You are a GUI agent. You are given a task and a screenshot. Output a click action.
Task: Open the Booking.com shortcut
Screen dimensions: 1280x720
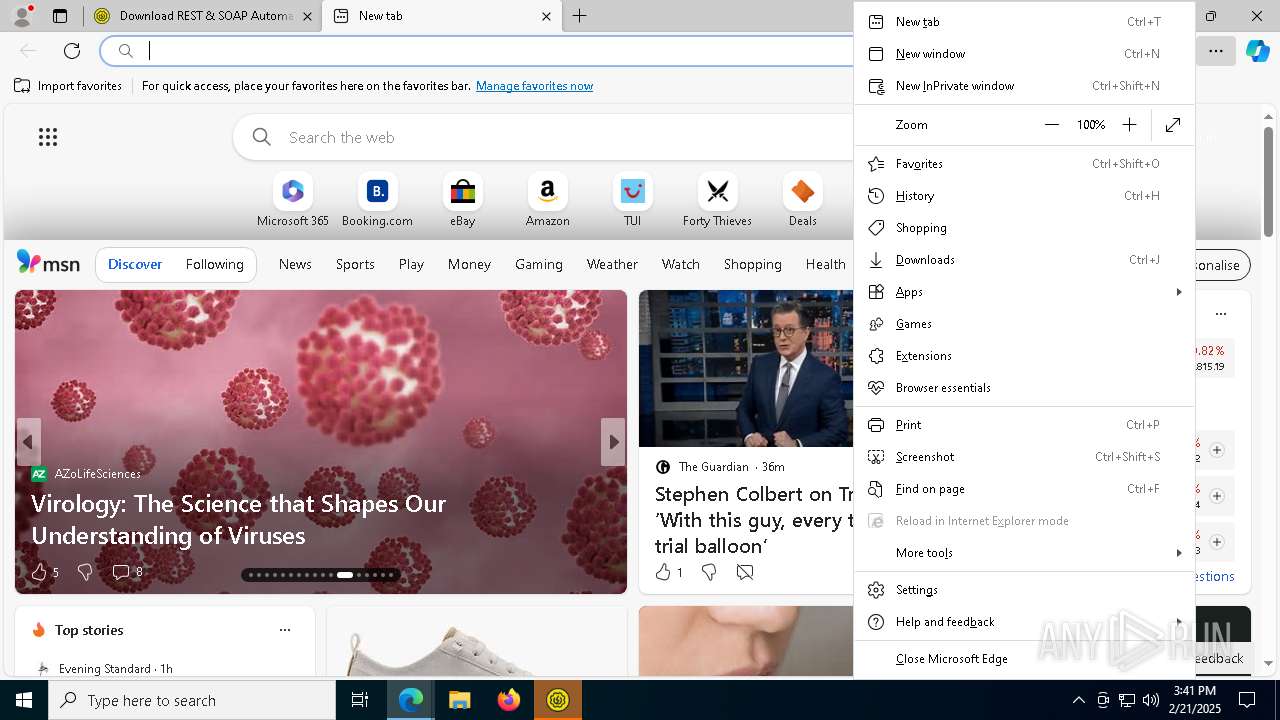[377, 200]
